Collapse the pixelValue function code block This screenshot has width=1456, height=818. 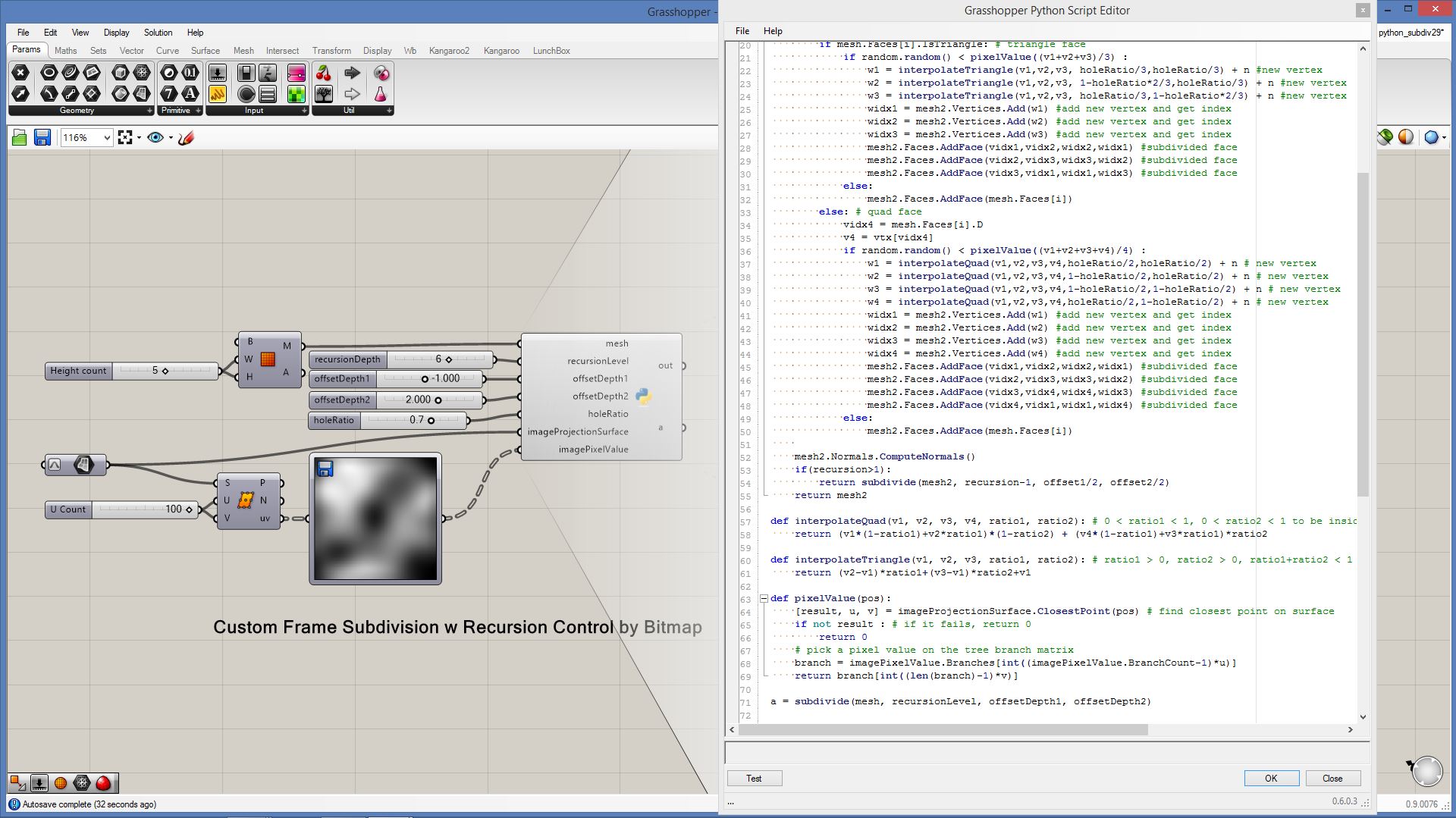764,599
